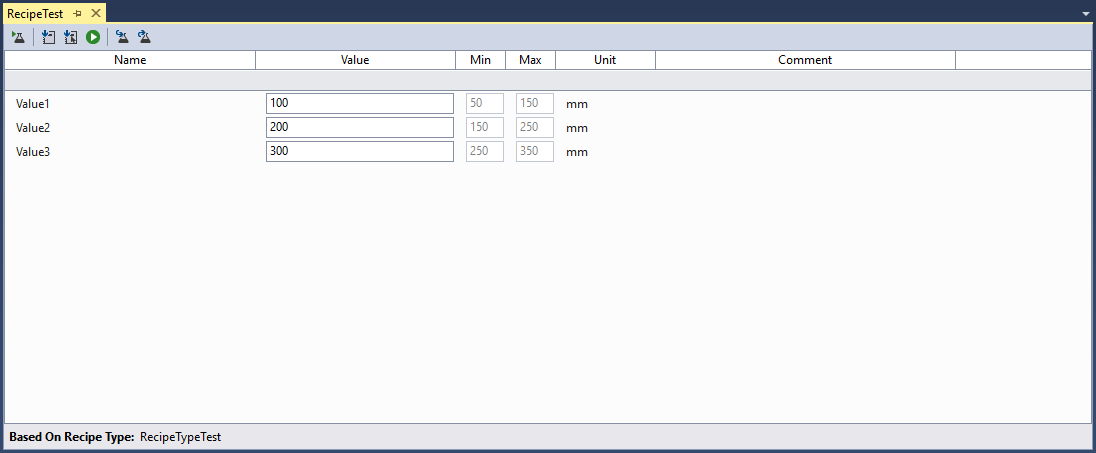Open the tab list dropdown arrow
Image resolution: width=1096 pixels, height=453 pixels.
pyautogui.click(x=1085, y=13)
